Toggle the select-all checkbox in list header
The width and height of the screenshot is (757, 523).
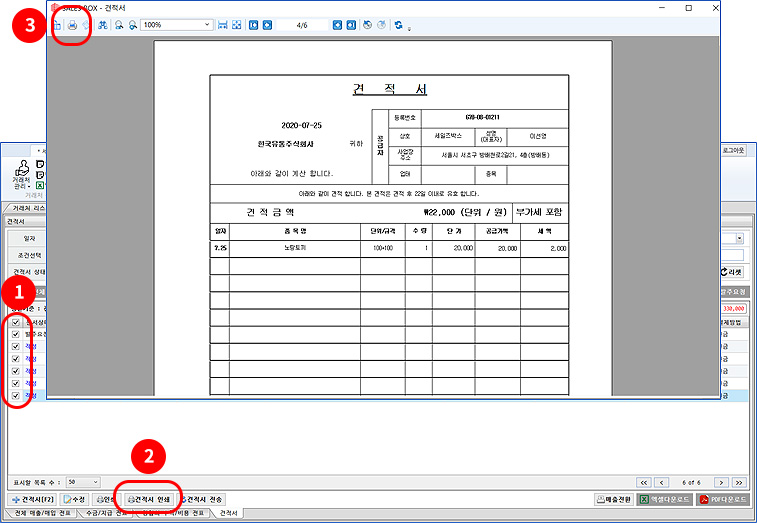click(x=15, y=322)
